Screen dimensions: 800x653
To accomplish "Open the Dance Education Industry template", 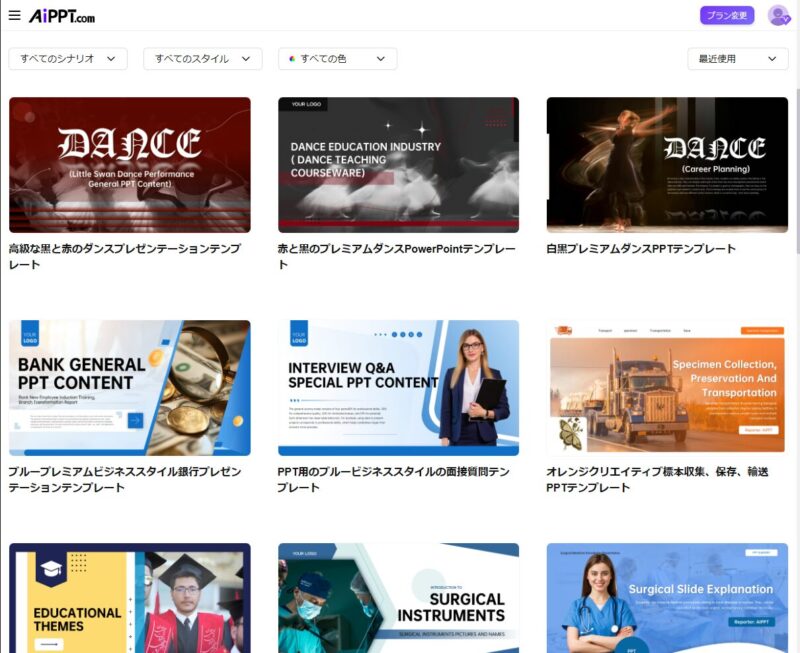I will coord(398,165).
